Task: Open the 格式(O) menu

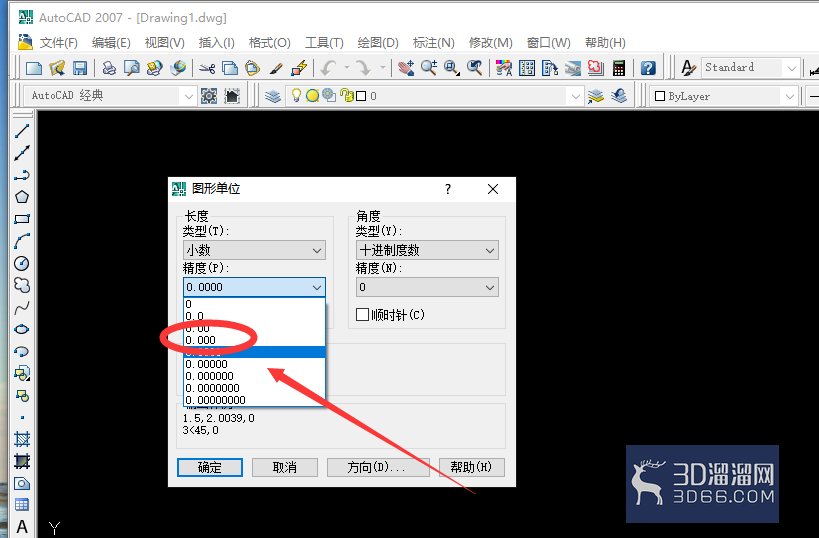Action: point(270,43)
